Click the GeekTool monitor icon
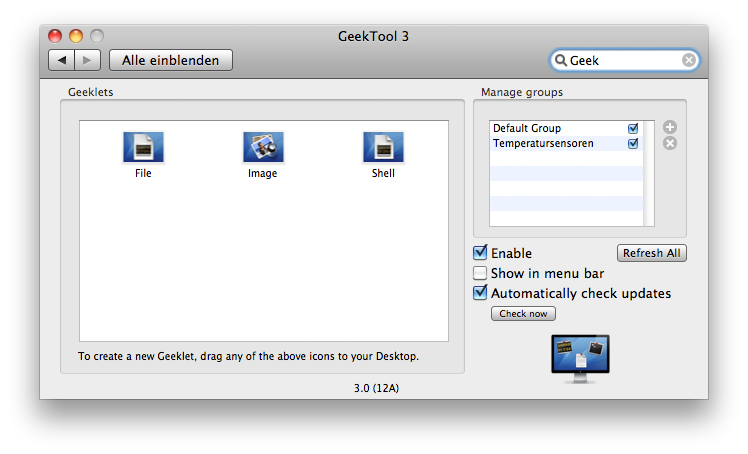Image resolution: width=748 pixels, height=454 pixels. (580, 359)
